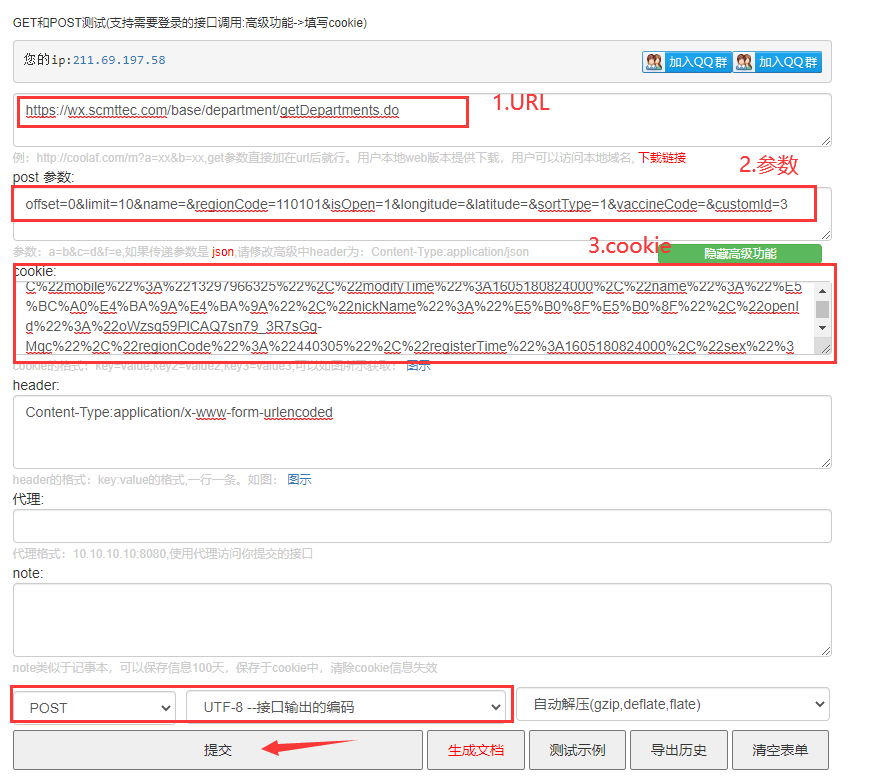The height and width of the screenshot is (777, 877).
Task: Click the 'header:' label
Action: (36, 385)
